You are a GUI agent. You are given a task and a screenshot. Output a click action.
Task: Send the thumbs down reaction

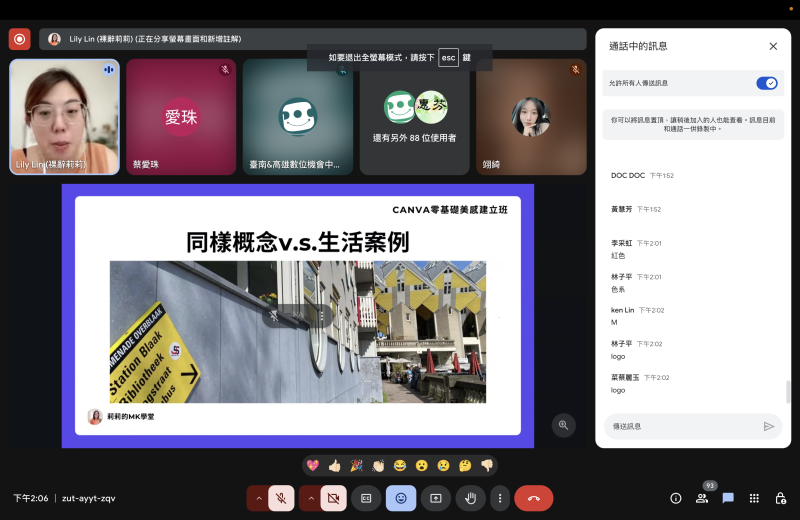[487, 465]
